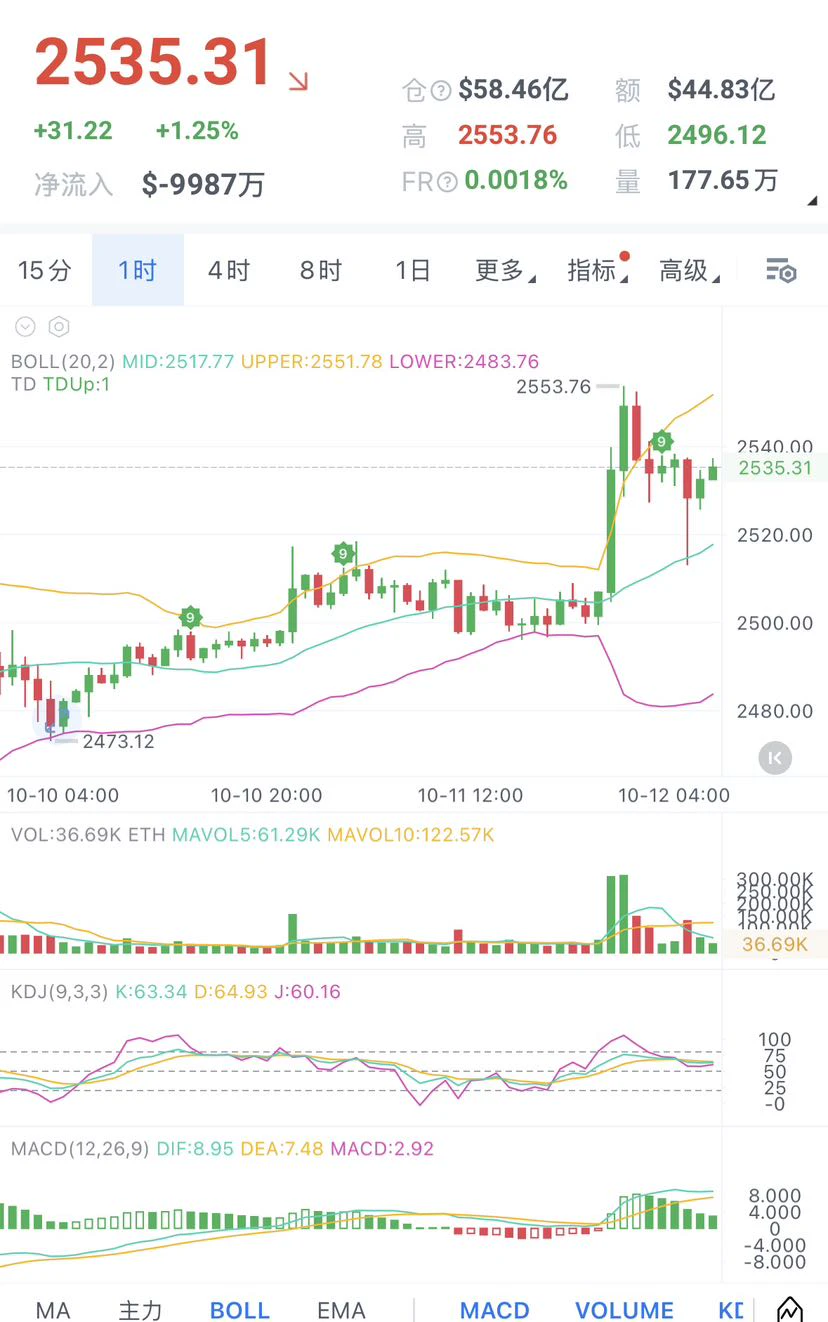Toggle the BOLL overlay indicator
The width and height of the screenshot is (828, 1322).
coord(240,1309)
